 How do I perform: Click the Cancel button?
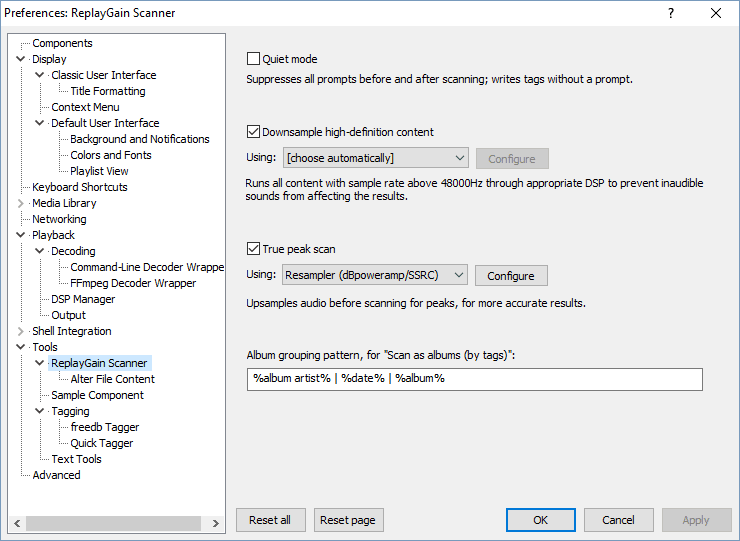click(618, 520)
